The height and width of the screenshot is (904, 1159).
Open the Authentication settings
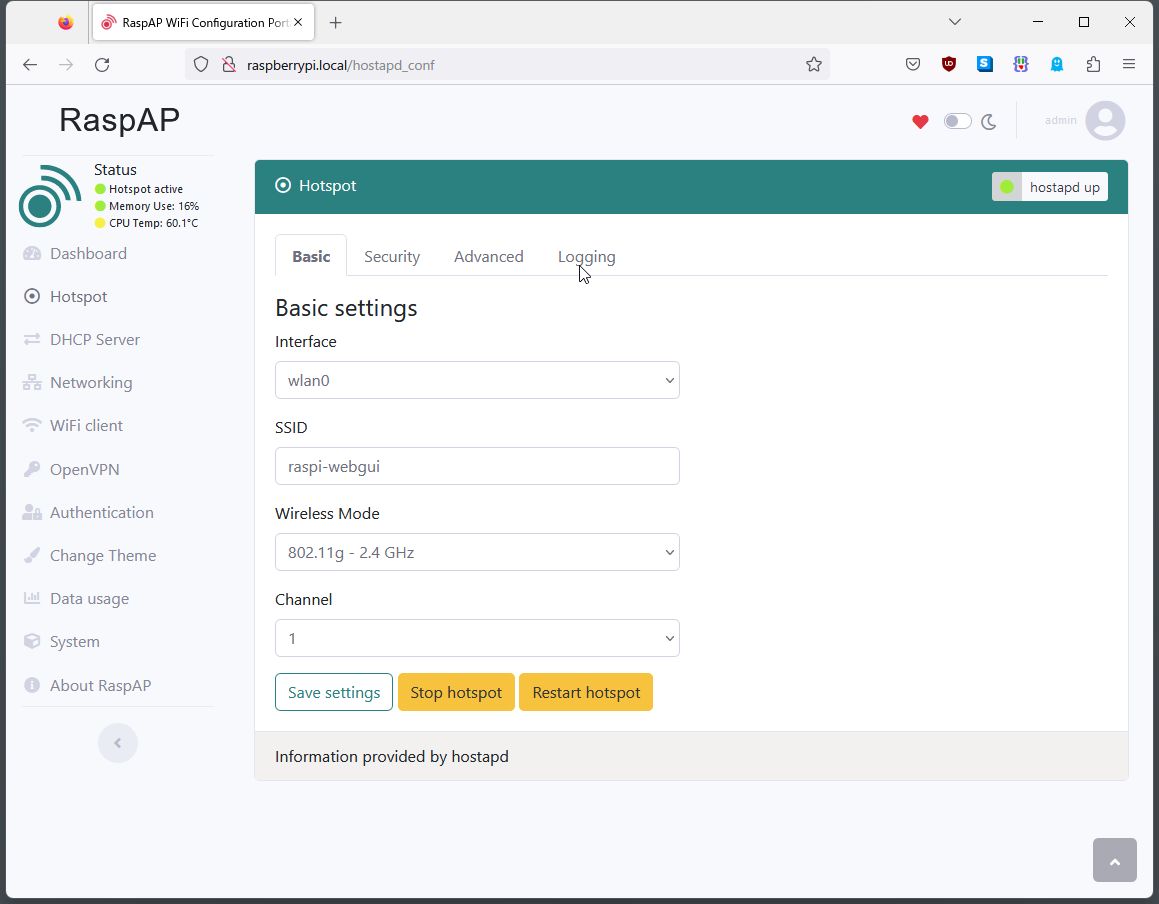click(100, 512)
